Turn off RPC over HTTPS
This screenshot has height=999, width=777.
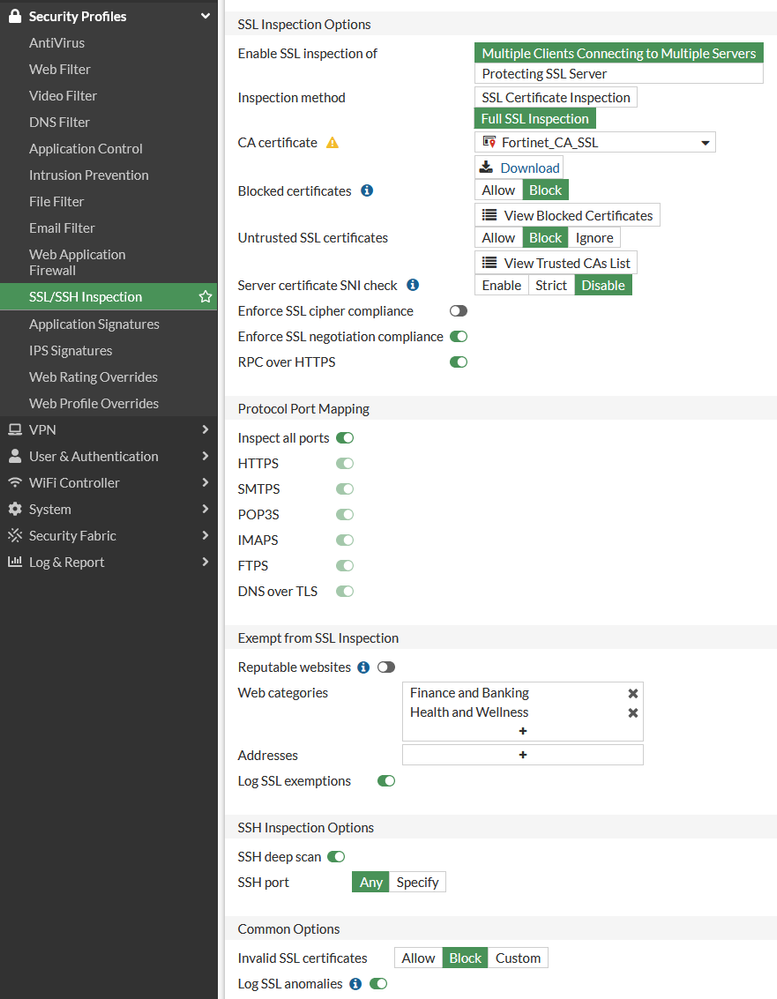pos(458,362)
